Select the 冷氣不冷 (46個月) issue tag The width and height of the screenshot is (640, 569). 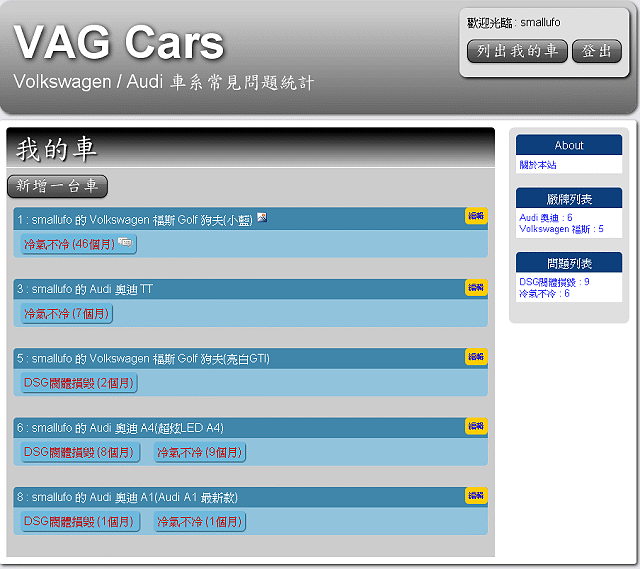(x=78, y=244)
